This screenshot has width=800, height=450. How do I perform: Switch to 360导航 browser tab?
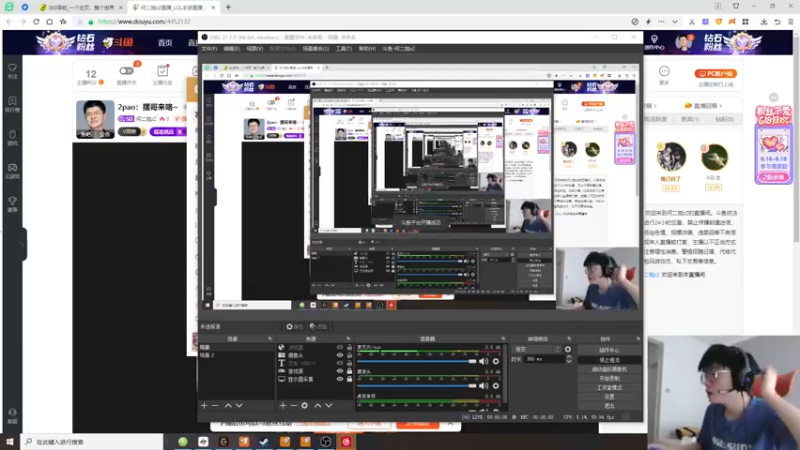pyautogui.click(x=82, y=8)
